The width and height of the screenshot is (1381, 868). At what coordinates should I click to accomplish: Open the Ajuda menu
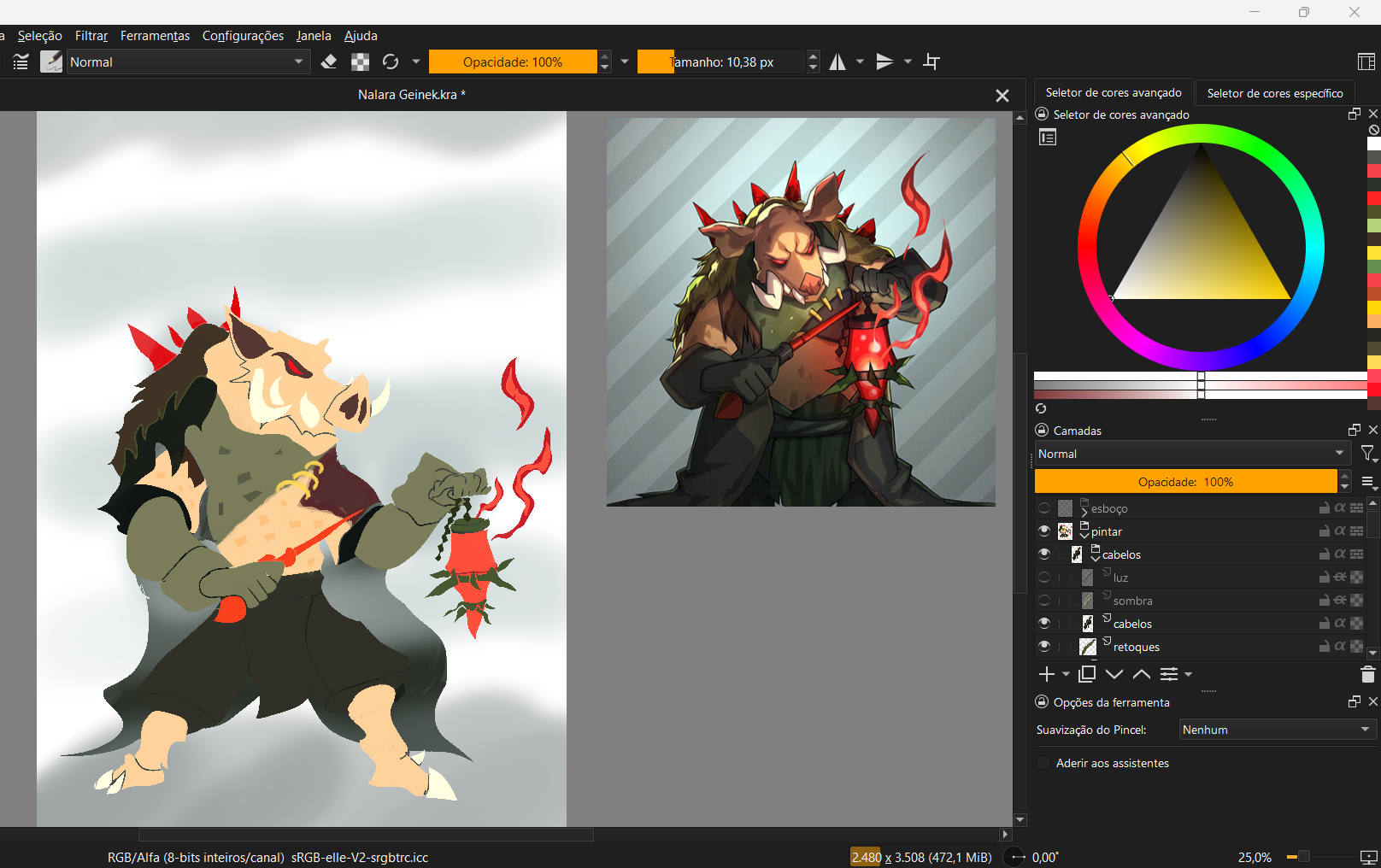361,36
